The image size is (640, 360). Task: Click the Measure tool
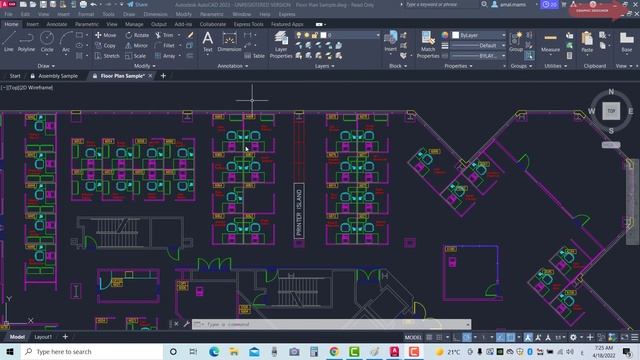click(x=550, y=42)
